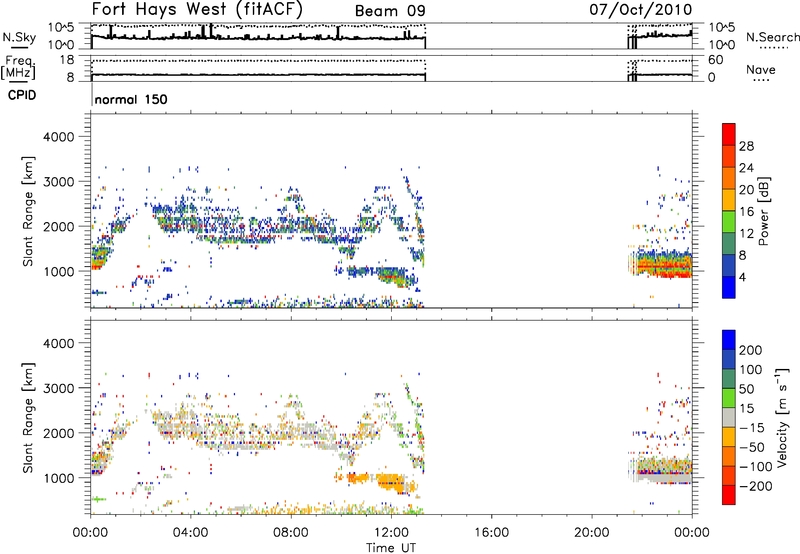Click the "Velocity [m s-1]" colorbar title
Image resolution: width=800 pixels, height=554 pixels.
(x=781, y=417)
